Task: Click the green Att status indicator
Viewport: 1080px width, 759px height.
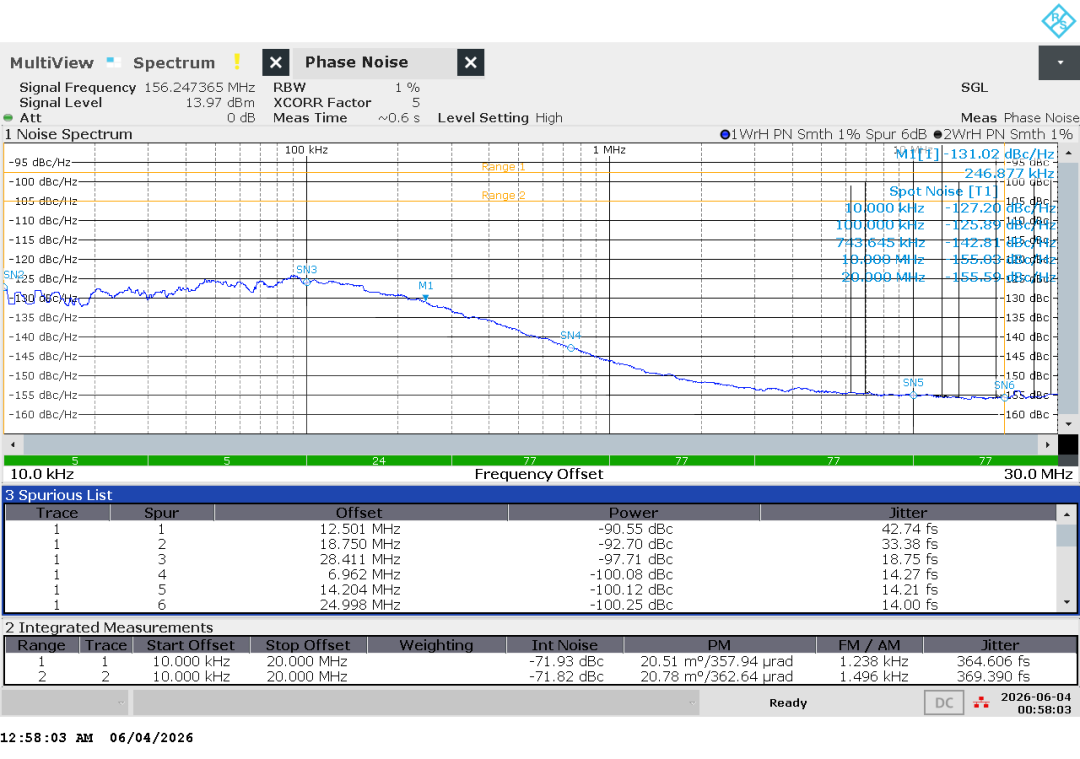Action: click(8, 118)
